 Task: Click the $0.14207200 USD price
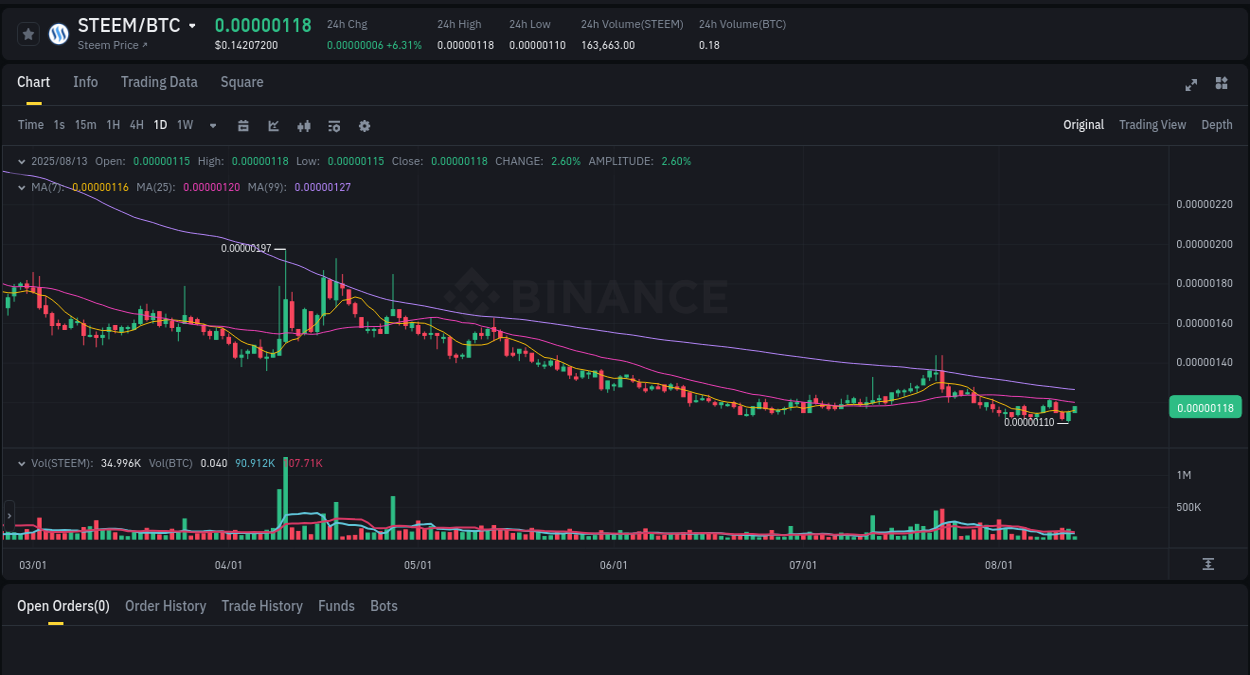tap(246, 46)
